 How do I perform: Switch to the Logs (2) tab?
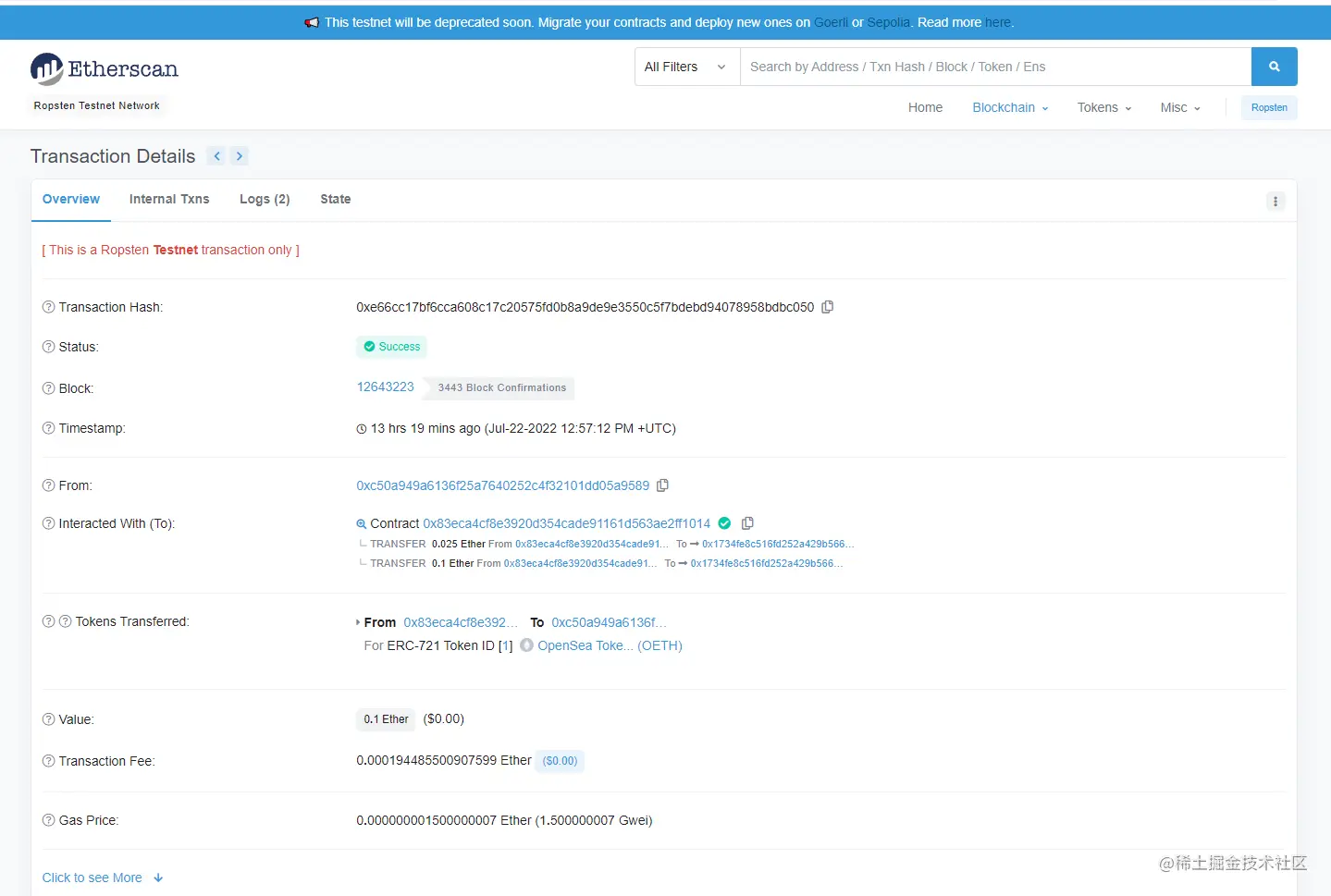[x=265, y=199]
